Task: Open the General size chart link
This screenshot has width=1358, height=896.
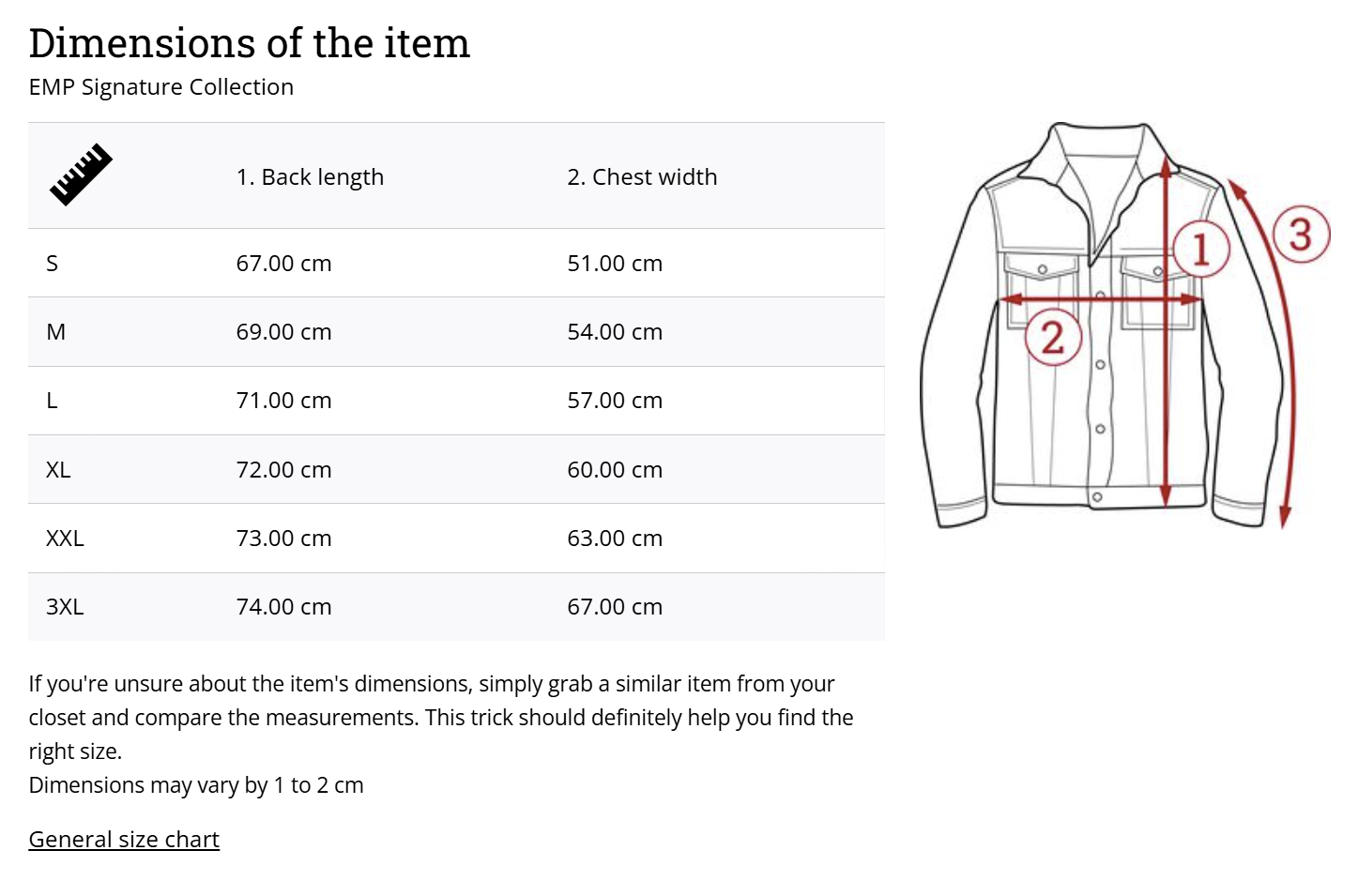Action: coord(124,839)
